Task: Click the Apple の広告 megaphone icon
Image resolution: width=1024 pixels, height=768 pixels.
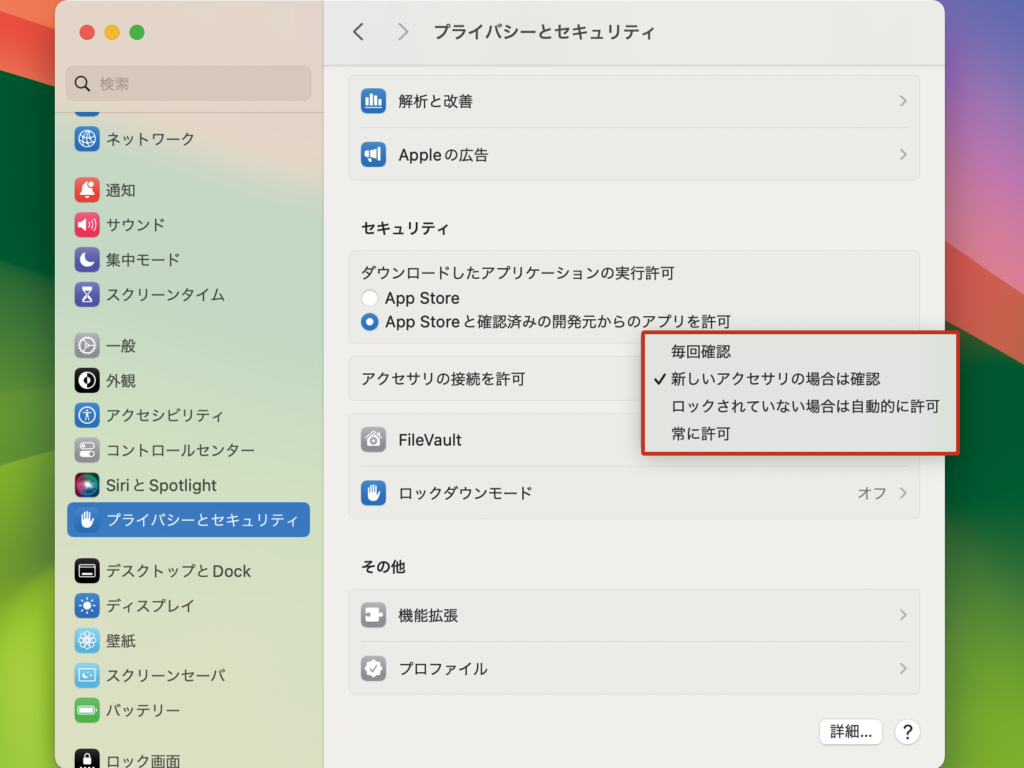Action: (x=374, y=154)
